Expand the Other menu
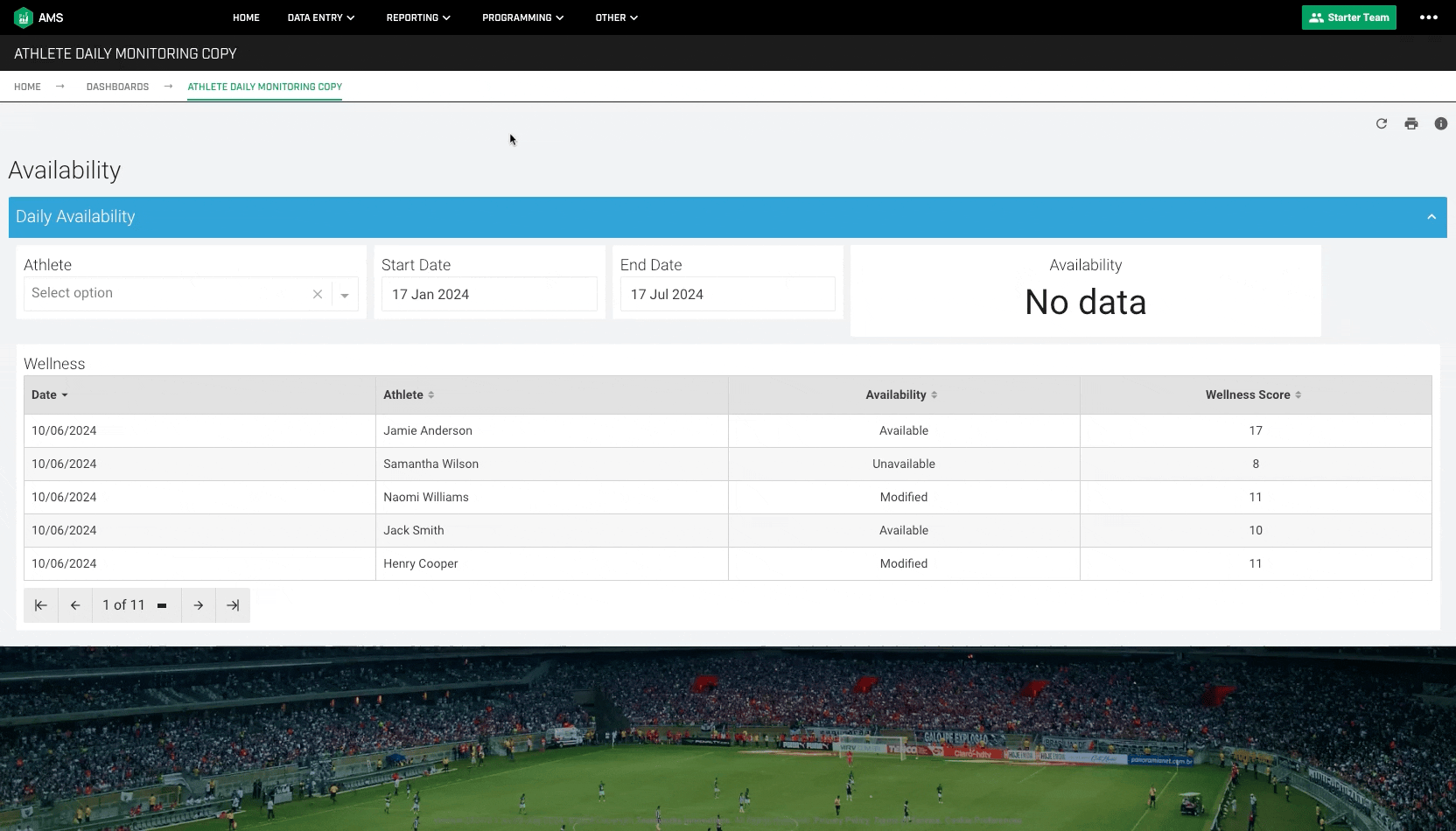1456x831 pixels. [x=617, y=17]
